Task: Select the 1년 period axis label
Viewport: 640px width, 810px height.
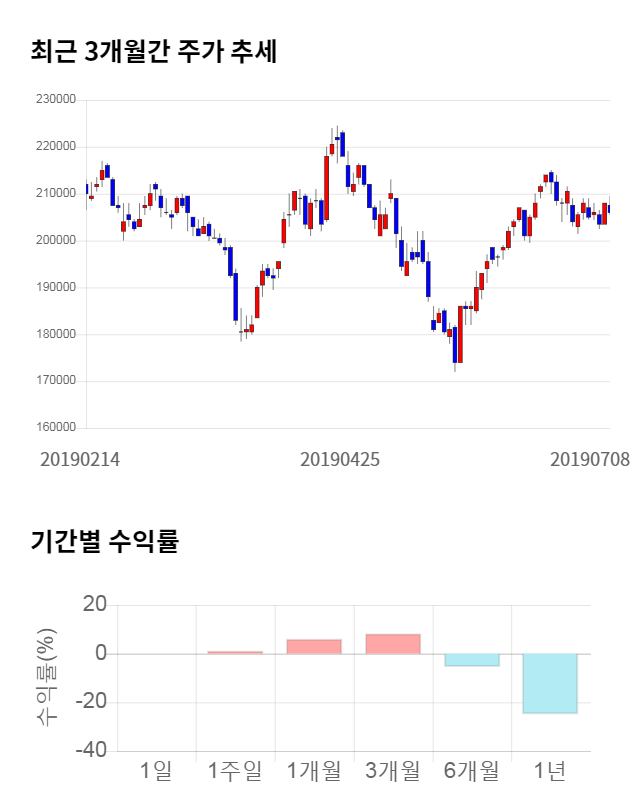Action: coord(551,771)
